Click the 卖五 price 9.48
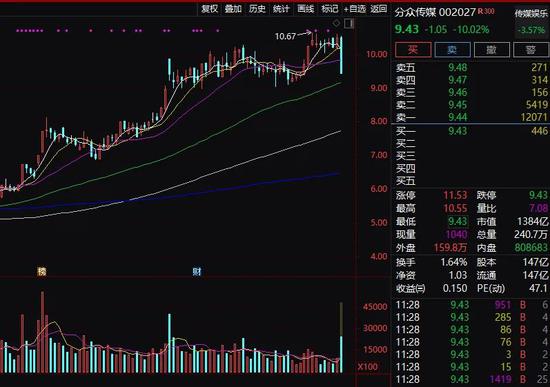Screen dimensions: 550x387 coord(457,67)
